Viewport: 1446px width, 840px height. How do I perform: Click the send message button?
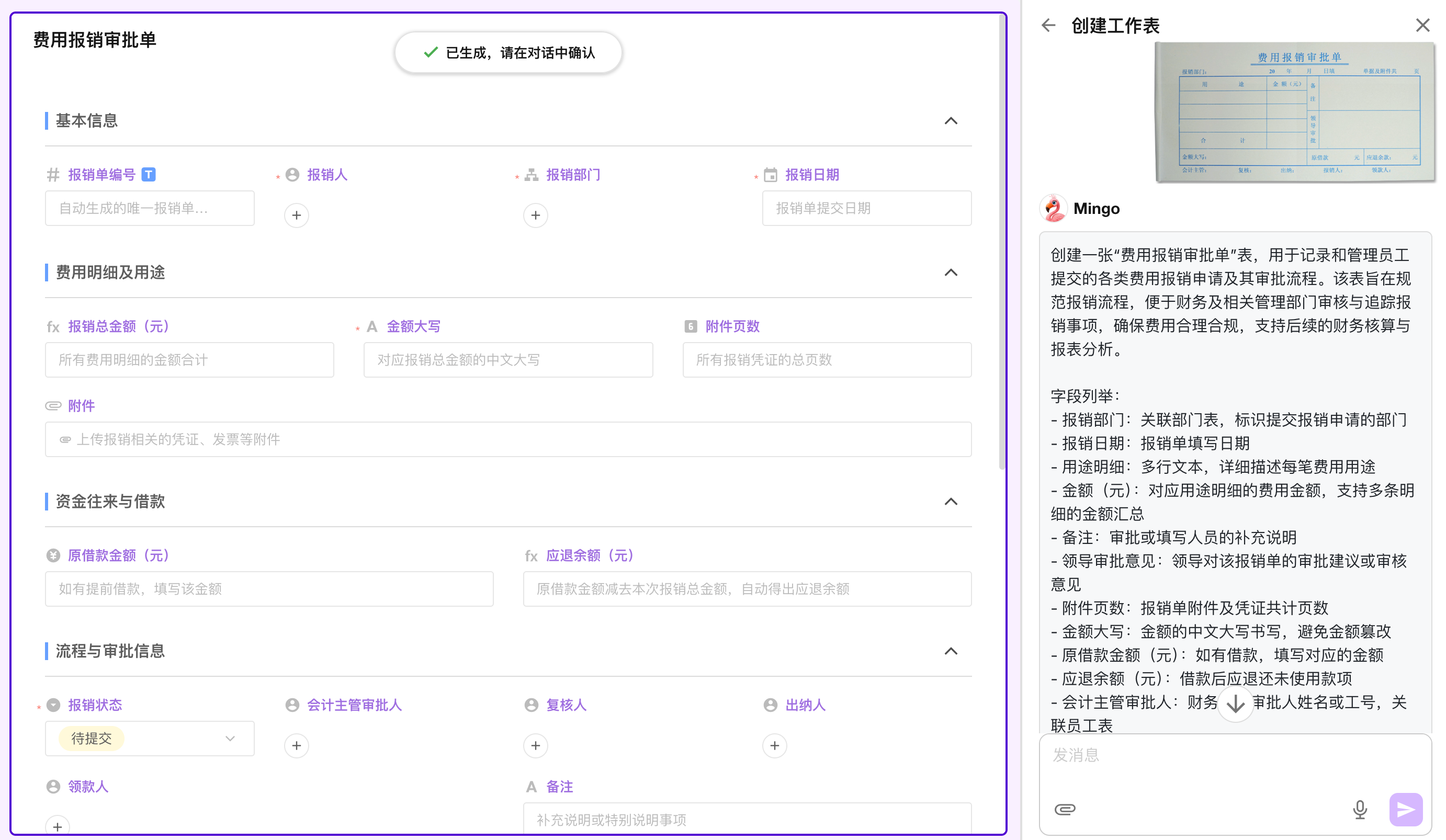[1405, 809]
